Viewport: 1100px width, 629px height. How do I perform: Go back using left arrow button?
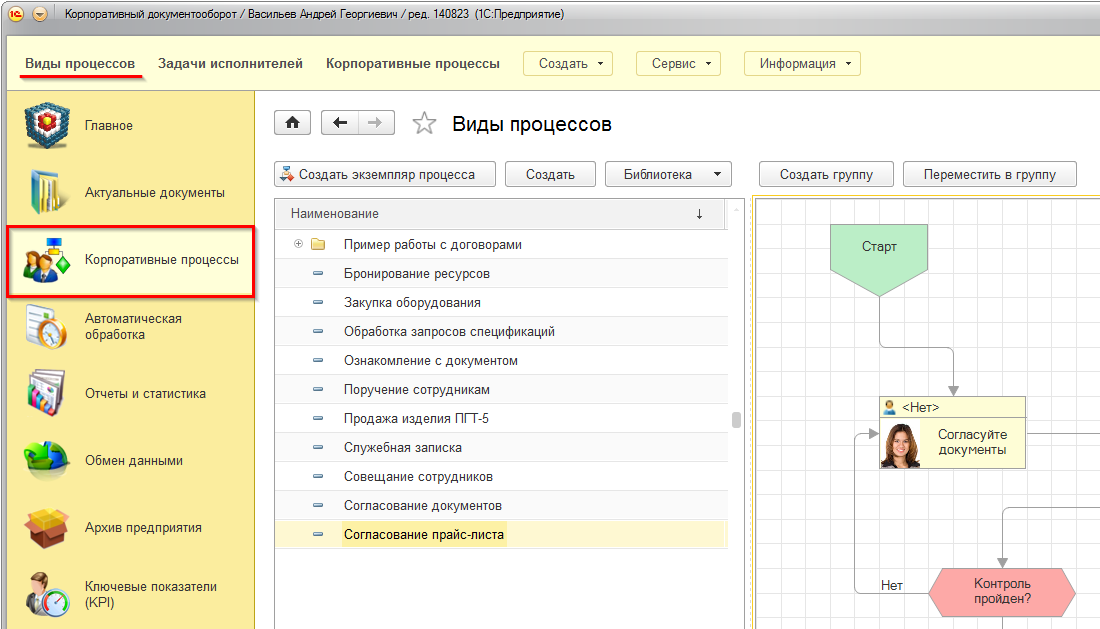[x=340, y=122]
